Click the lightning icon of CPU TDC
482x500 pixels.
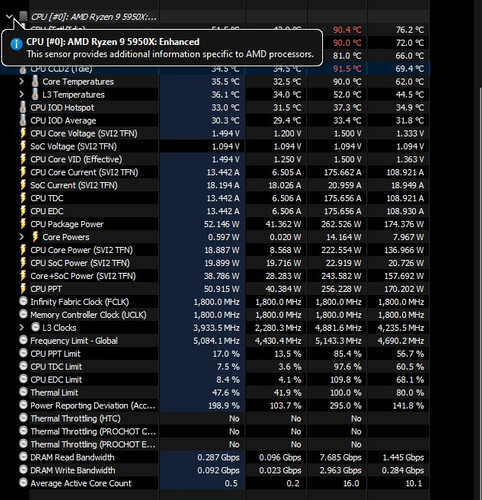[x=23, y=198]
